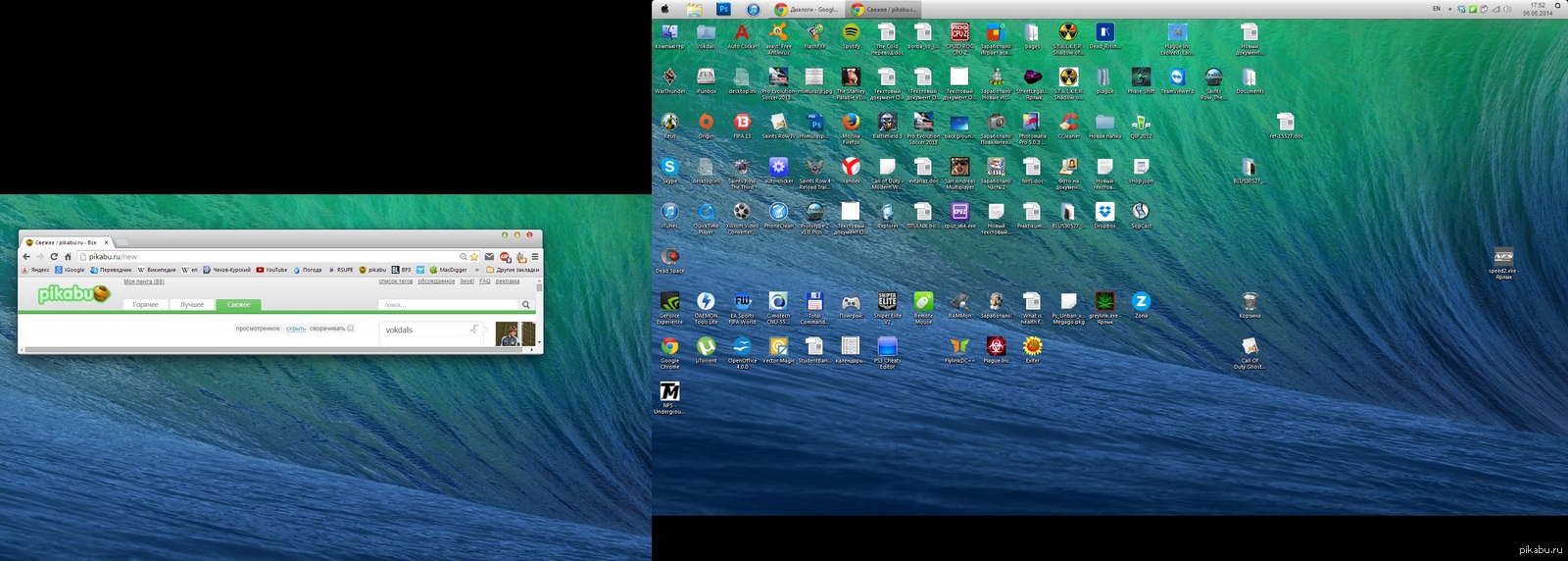1568x561 pixels.
Task: Launch the Battlefield 3 shortcut
Action: 887,125
